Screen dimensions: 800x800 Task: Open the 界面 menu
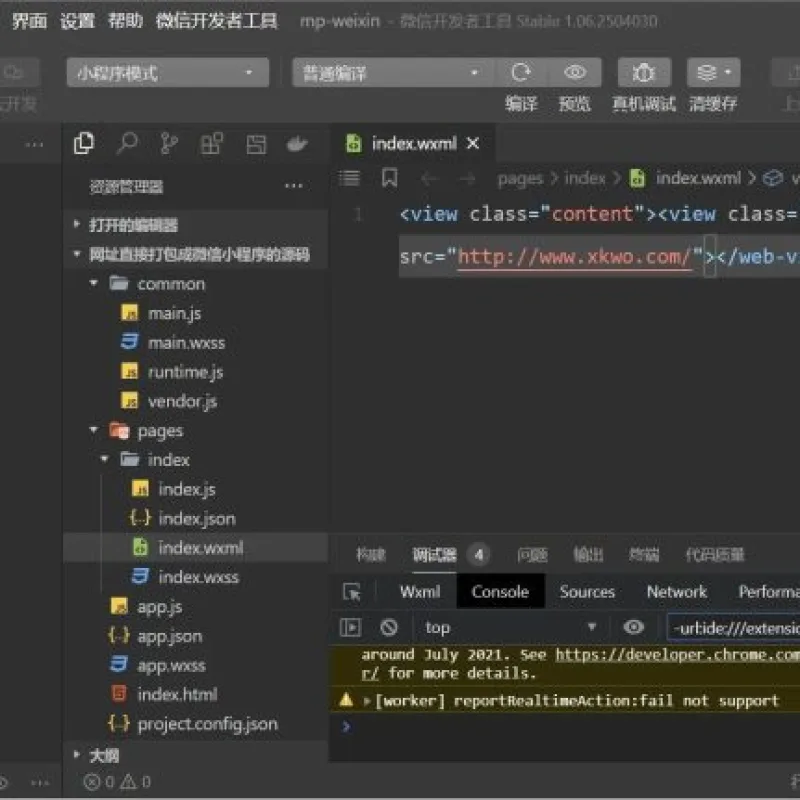coord(30,21)
